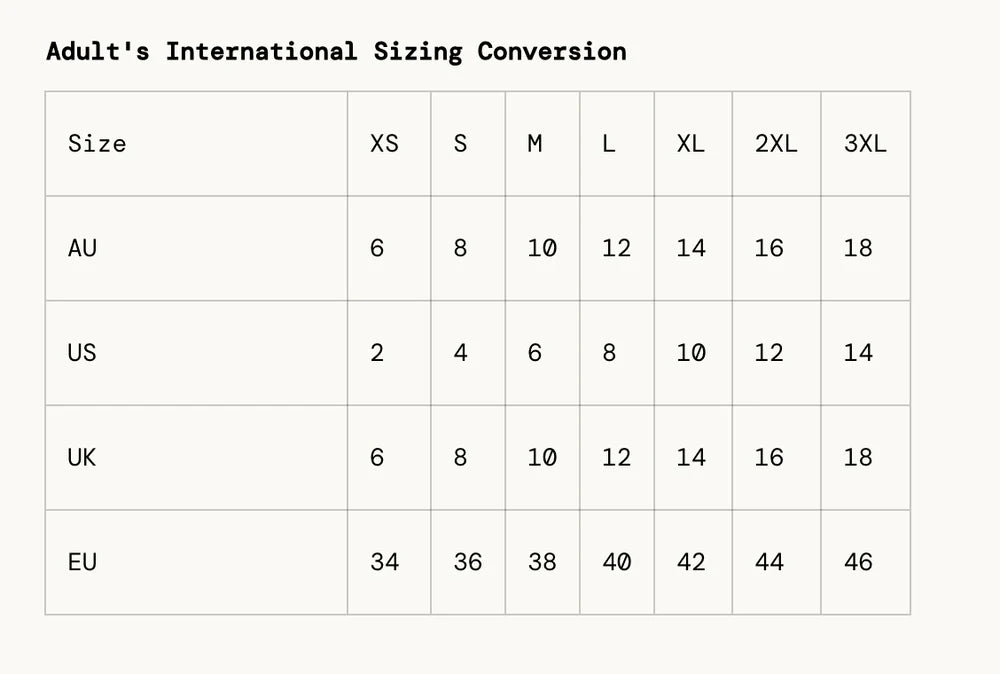Select the AU row label

82,248
